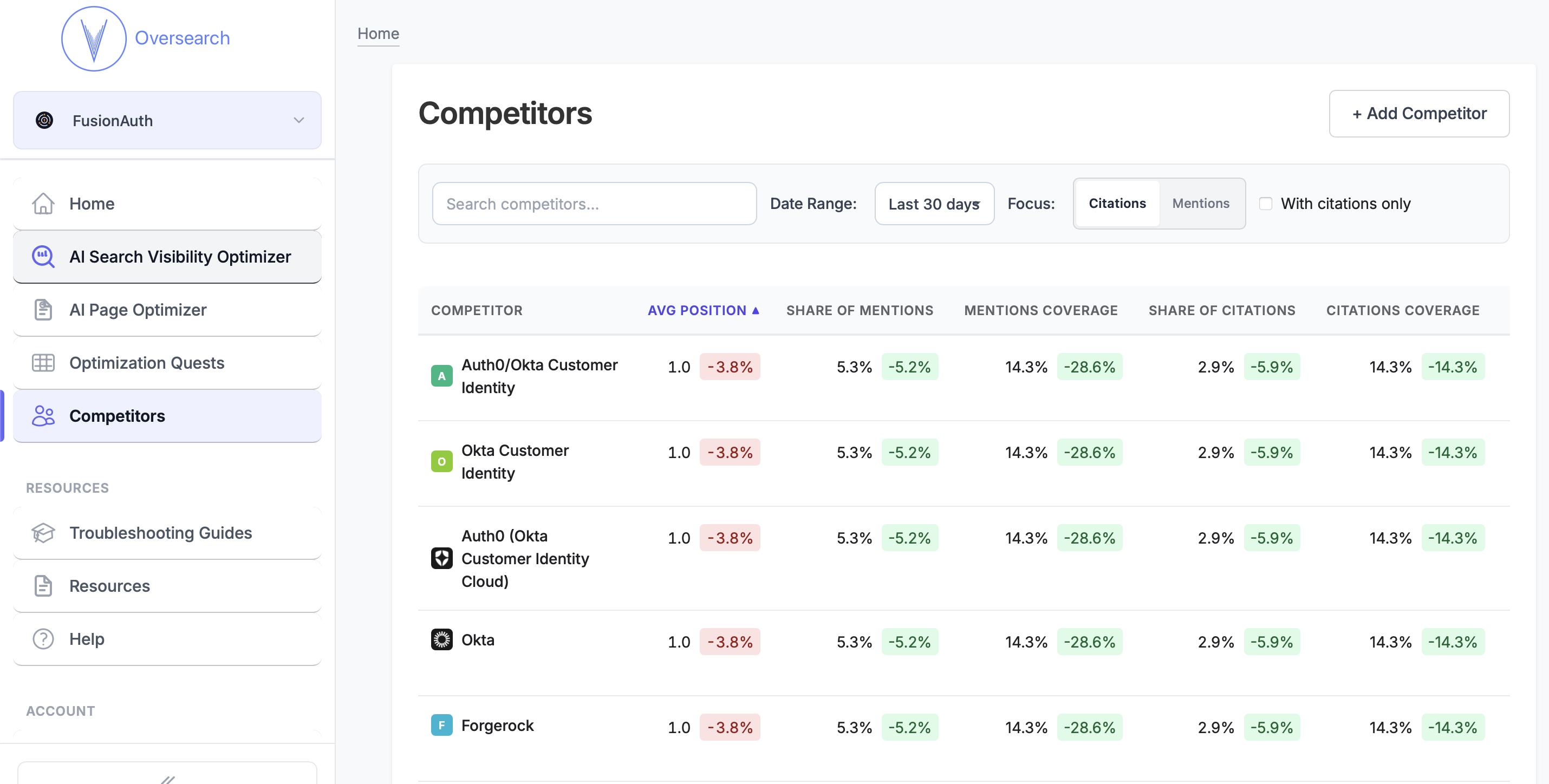Open AI Search Visibility Optimizer magnifier icon

(x=43, y=257)
